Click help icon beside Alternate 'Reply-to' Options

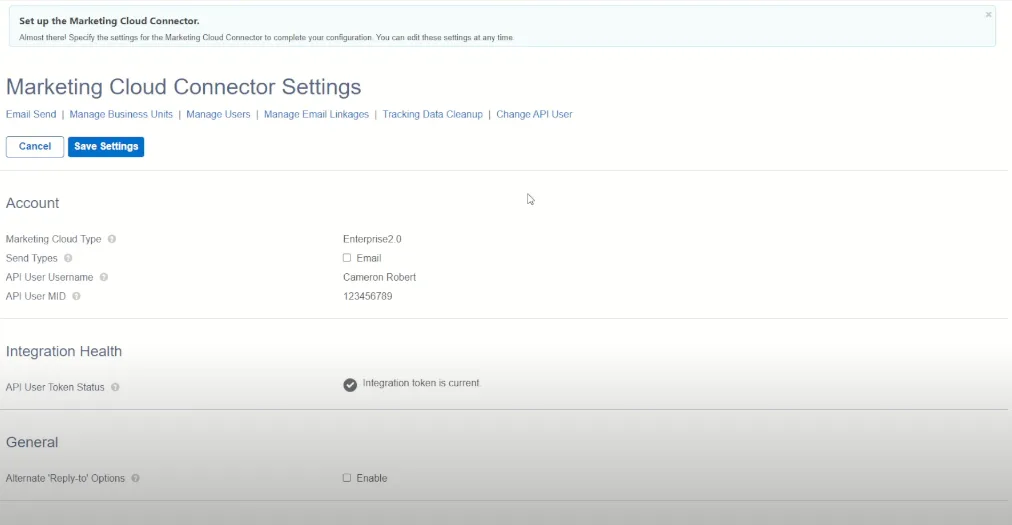coord(135,478)
